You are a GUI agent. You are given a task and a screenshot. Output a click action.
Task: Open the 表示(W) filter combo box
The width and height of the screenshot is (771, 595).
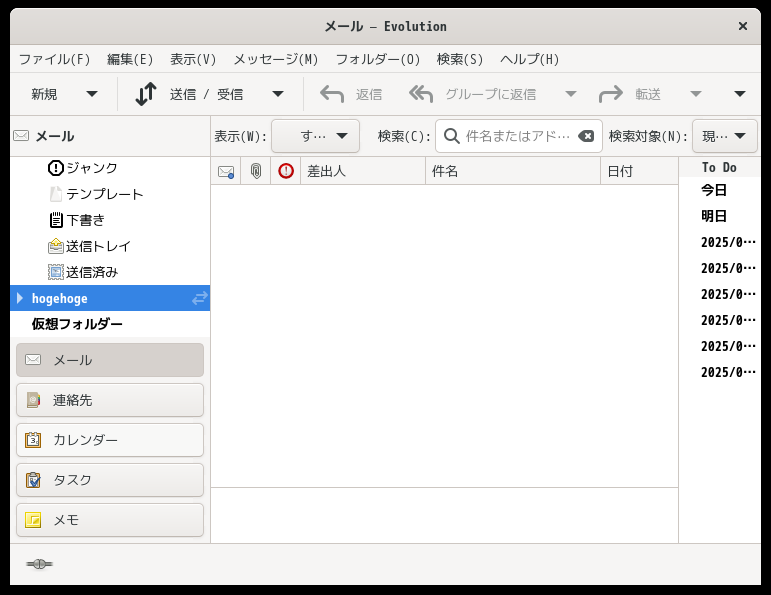pos(315,136)
